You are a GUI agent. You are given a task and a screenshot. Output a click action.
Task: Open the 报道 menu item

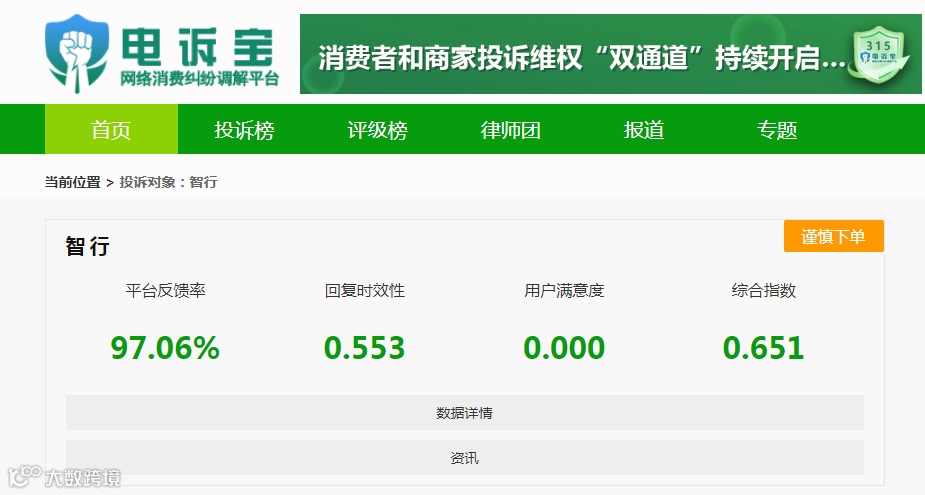point(644,129)
